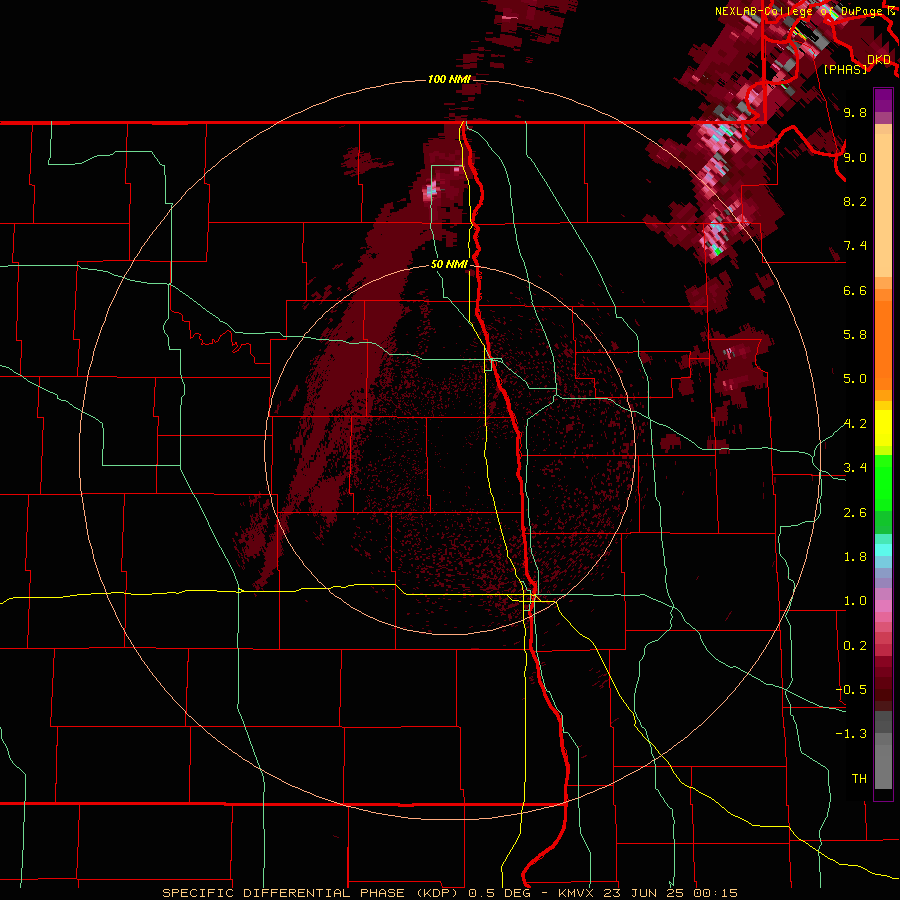Click the '50 NMI' range ring label
The image size is (900, 900).
tap(449, 264)
